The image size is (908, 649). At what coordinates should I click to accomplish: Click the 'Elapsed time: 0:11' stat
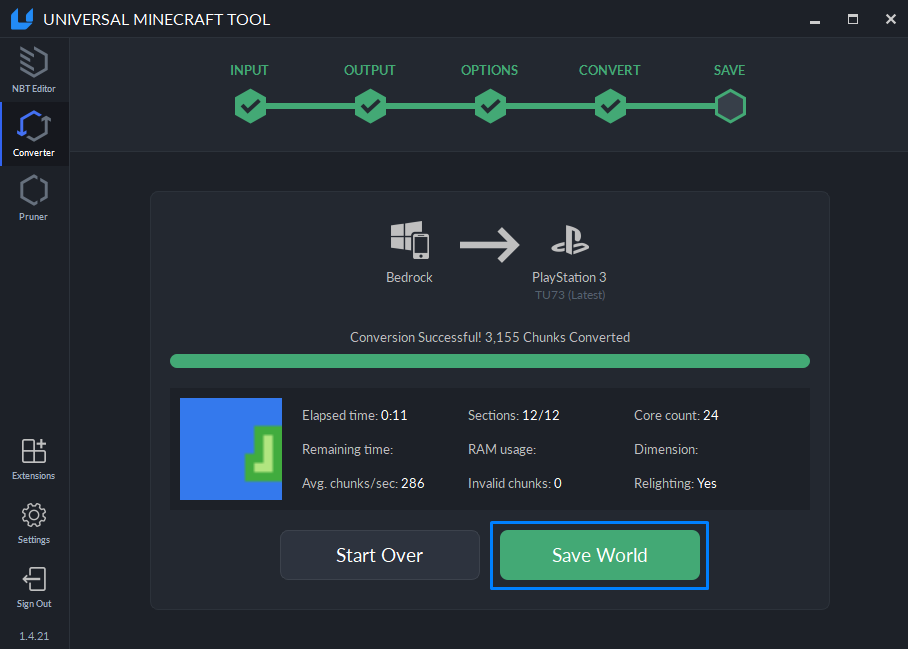point(354,416)
